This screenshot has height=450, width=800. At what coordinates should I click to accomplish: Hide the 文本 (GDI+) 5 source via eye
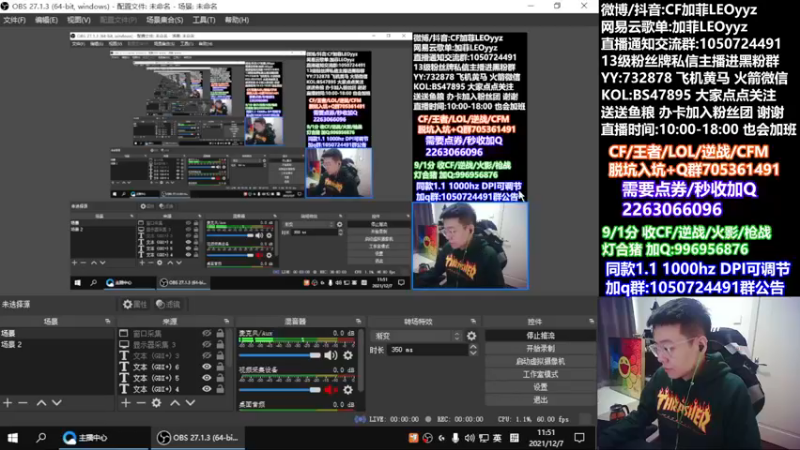[x=207, y=378]
